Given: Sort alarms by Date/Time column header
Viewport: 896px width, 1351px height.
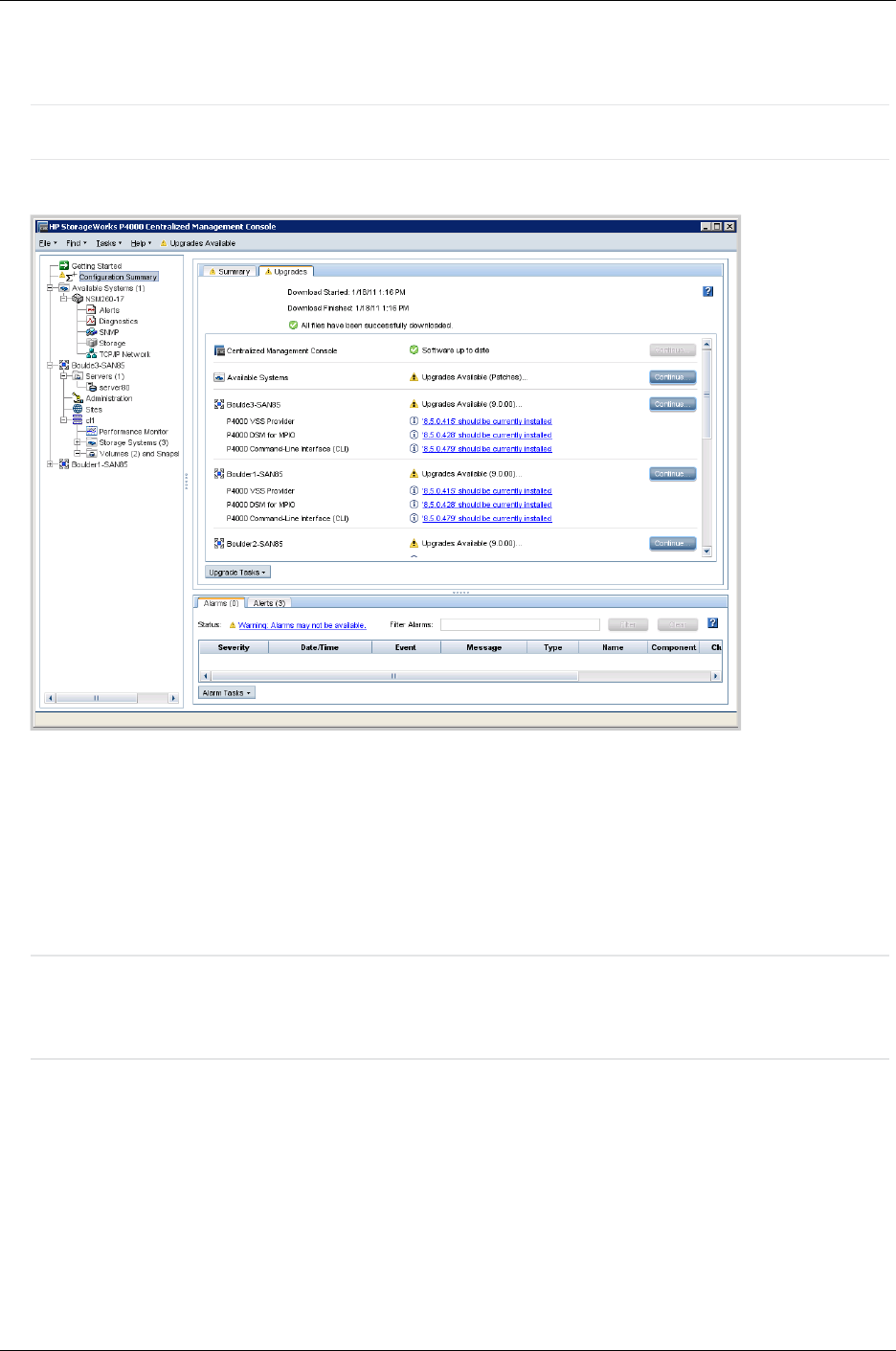Looking at the screenshot, I should (x=320, y=647).
